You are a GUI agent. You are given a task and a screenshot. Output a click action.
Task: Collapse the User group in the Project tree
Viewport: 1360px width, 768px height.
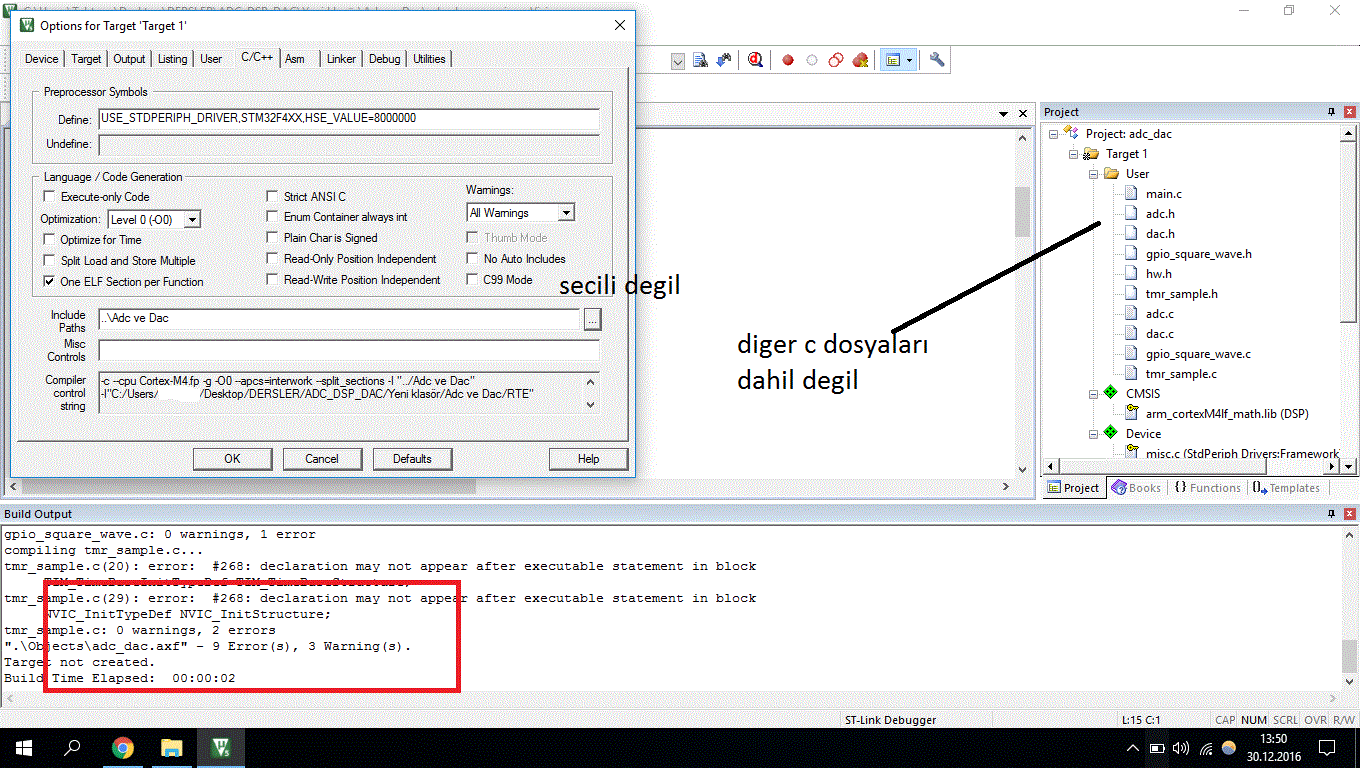[x=1094, y=174]
